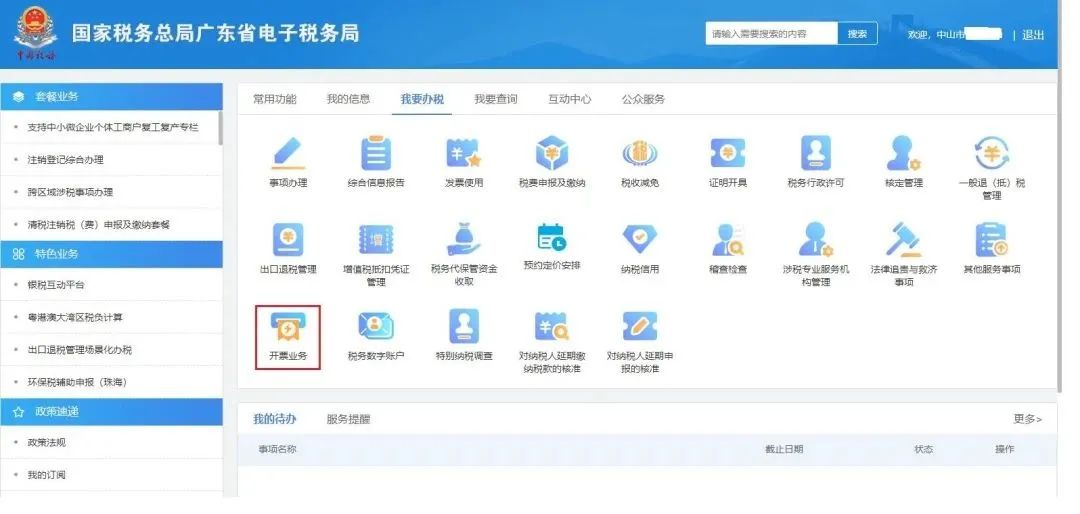This screenshot has height=514, width=1080.
Task: Click 状态 column header
Action: point(924,449)
